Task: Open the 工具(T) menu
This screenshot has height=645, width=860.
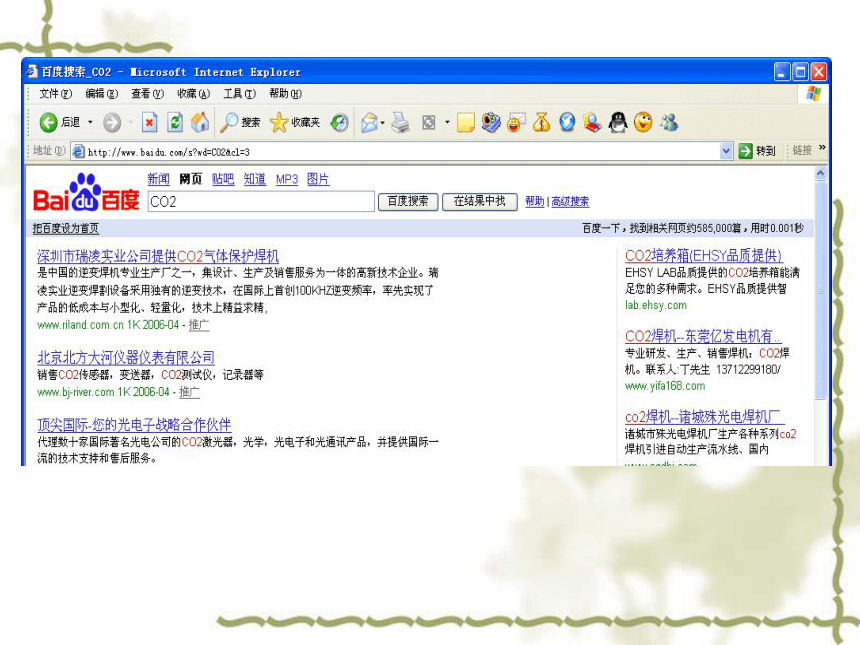Action: click(239, 94)
